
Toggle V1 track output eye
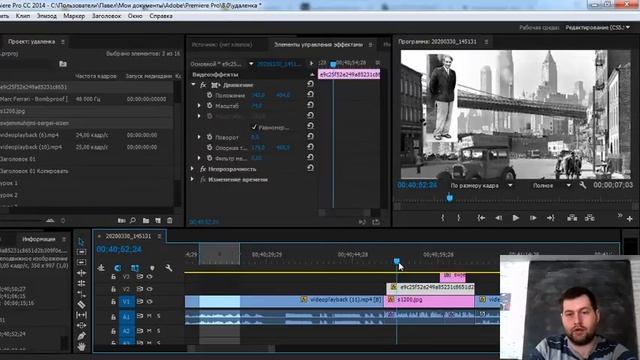tap(149, 302)
